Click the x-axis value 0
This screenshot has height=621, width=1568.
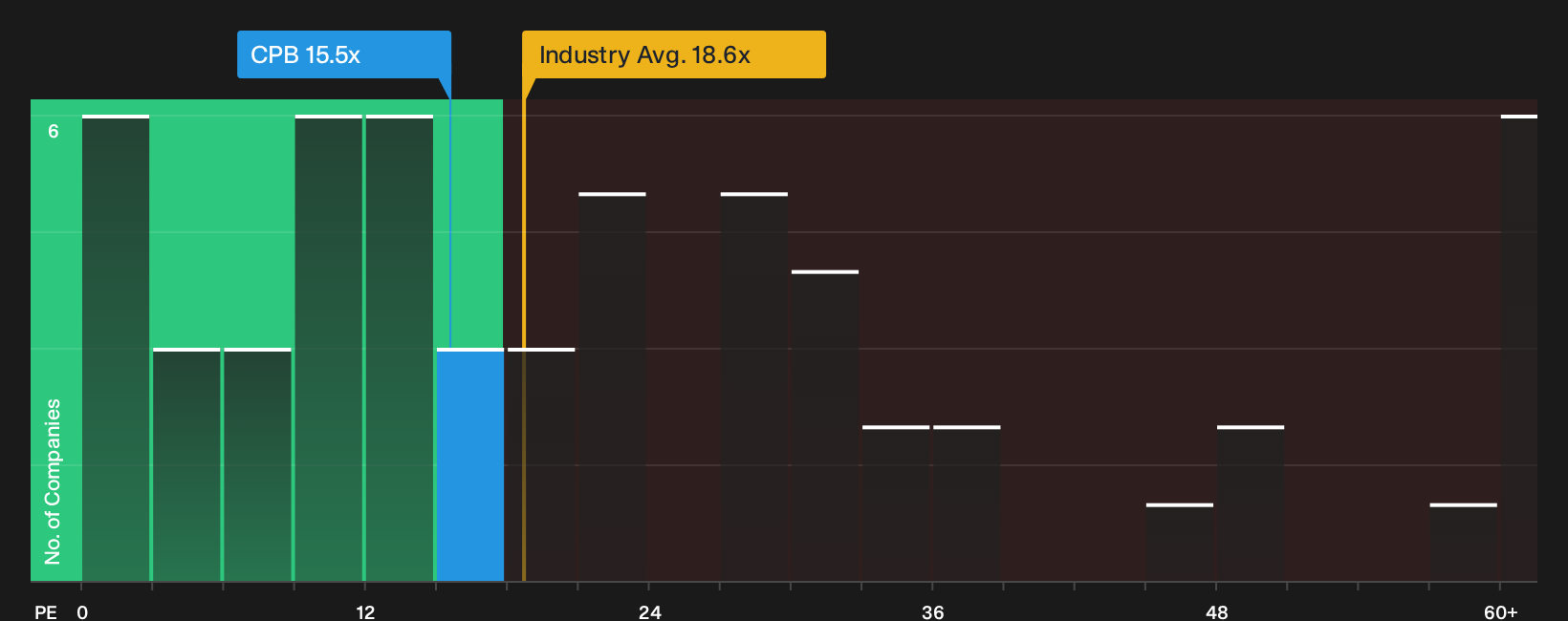pos(82,611)
